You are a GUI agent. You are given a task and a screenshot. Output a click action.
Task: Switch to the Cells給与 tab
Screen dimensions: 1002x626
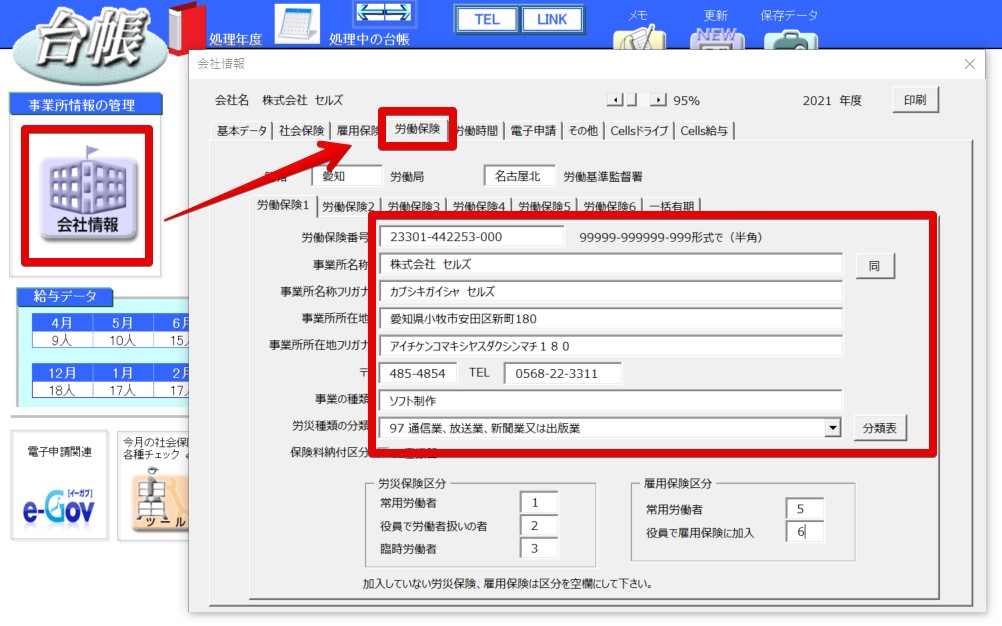click(x=704, y=131)
